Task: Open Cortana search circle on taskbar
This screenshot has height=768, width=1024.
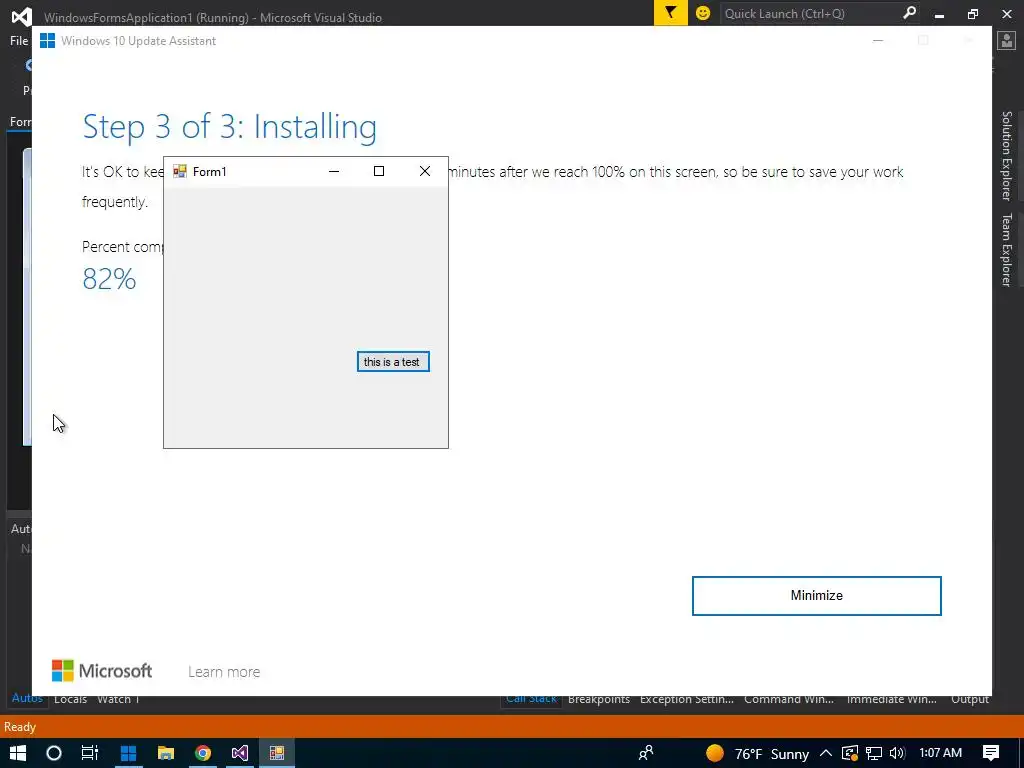Action: [x=54, y=753]
